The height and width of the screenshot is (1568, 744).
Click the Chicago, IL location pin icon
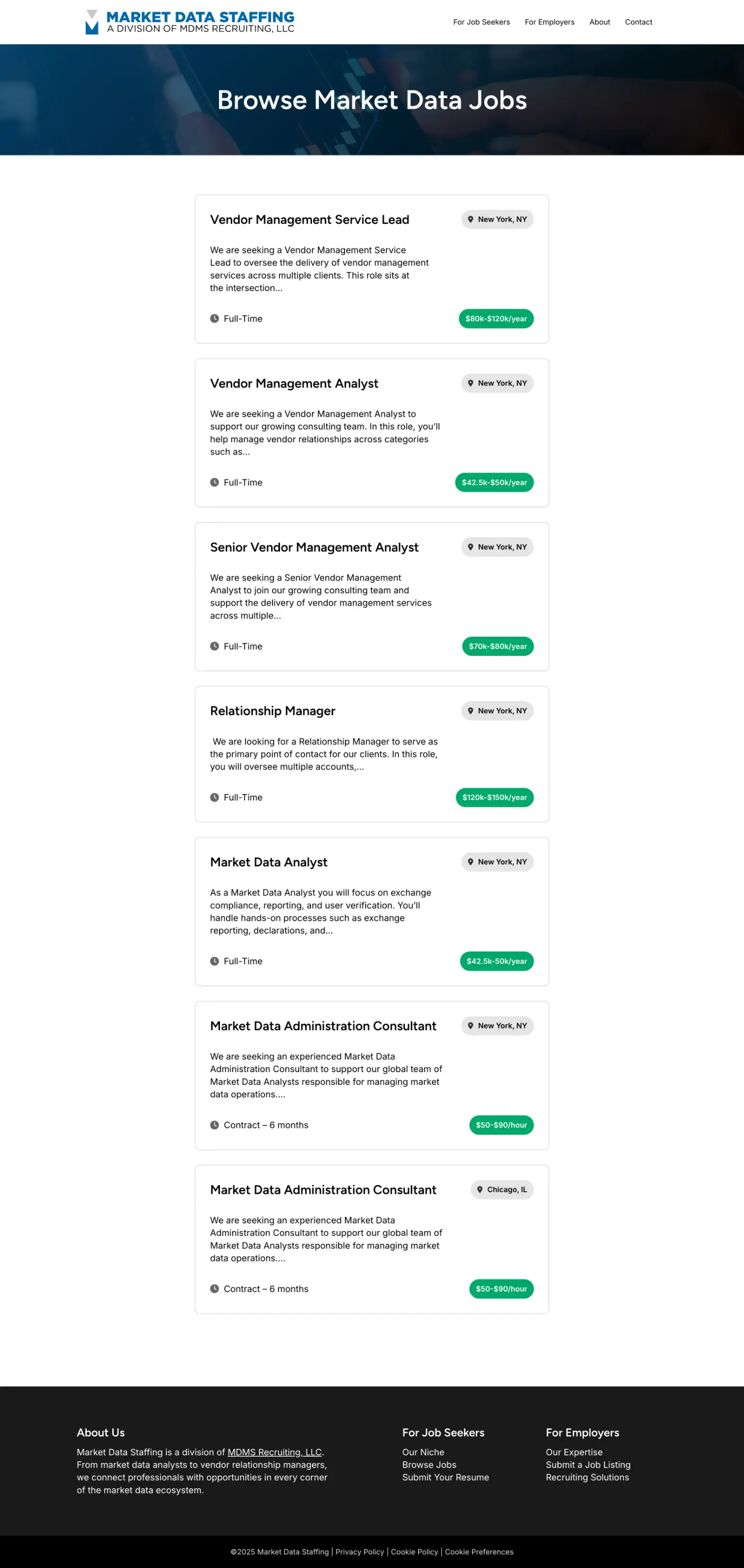pyautogui.click(x=479, y=1190)
